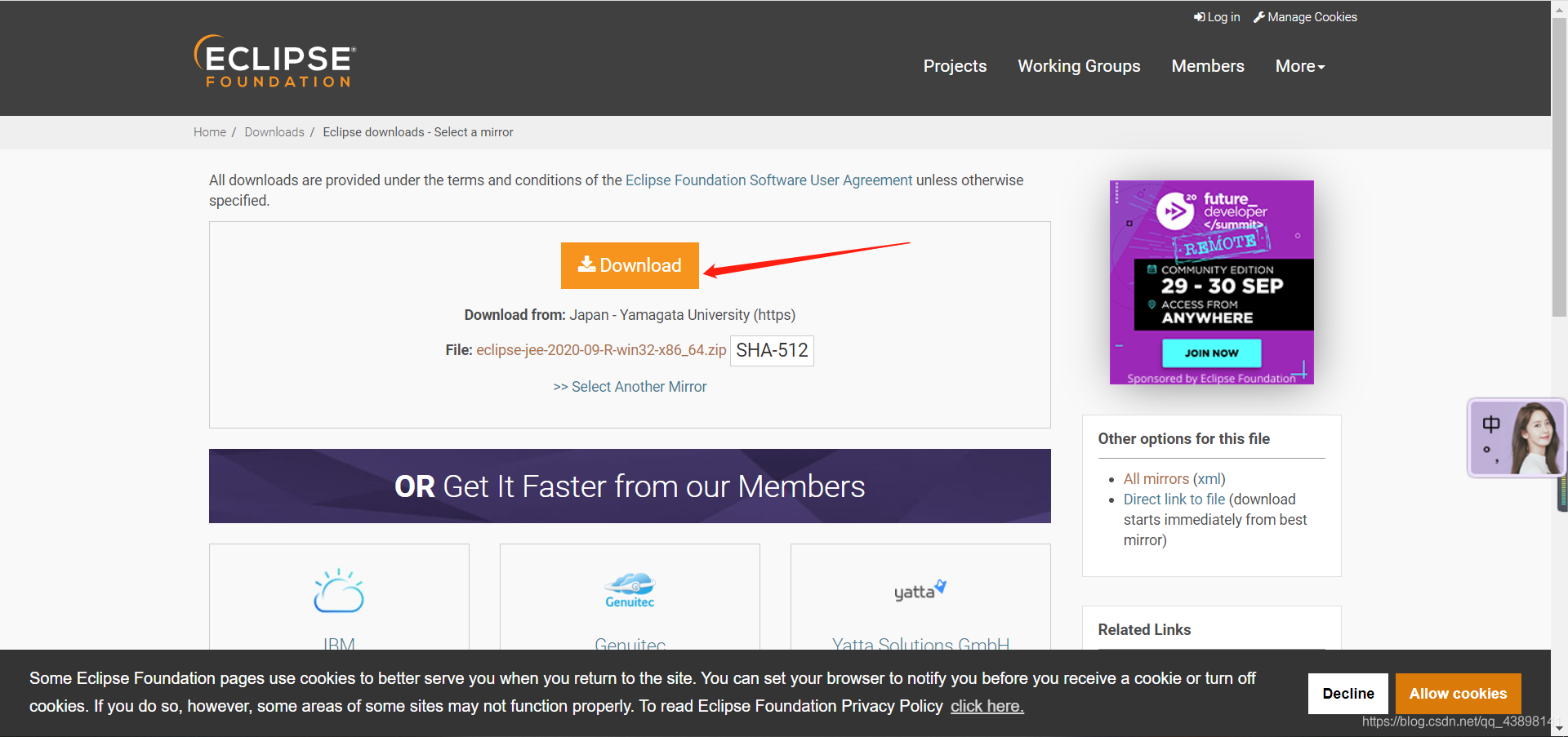Screen dimensions: 1568x737
Task: Open the Projects menu item
Action: (x=955, y=66)
